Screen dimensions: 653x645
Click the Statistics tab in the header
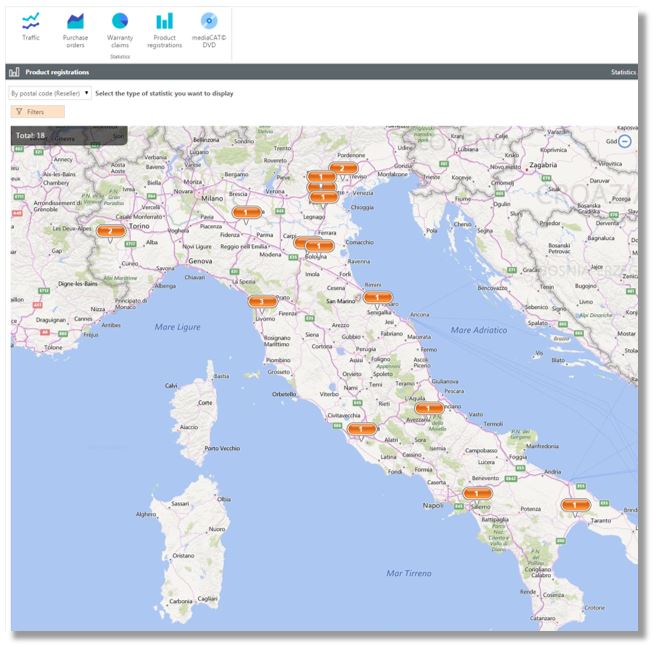tap(622, 73)
